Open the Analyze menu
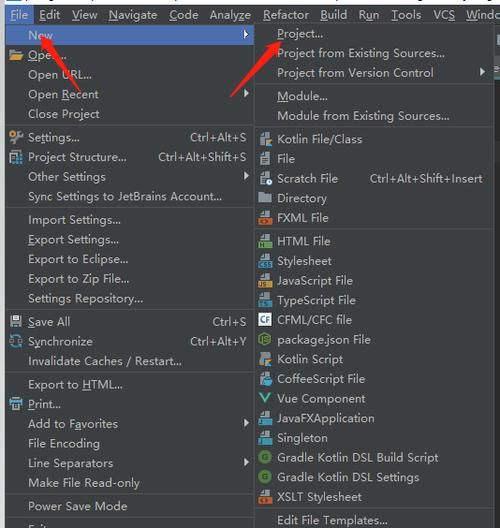The width and height of the screenshot is (500, 528). click(x=230, y=15)
